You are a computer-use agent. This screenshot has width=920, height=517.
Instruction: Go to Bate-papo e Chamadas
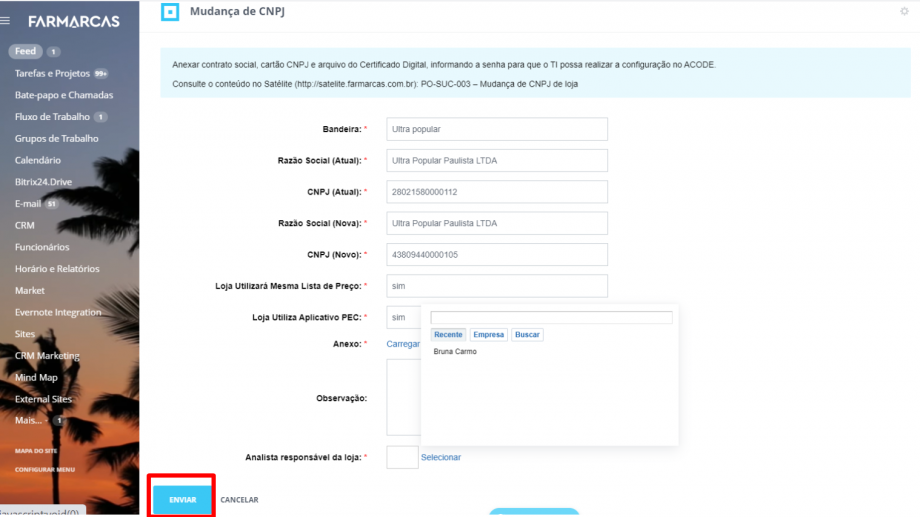pos(63,95)
